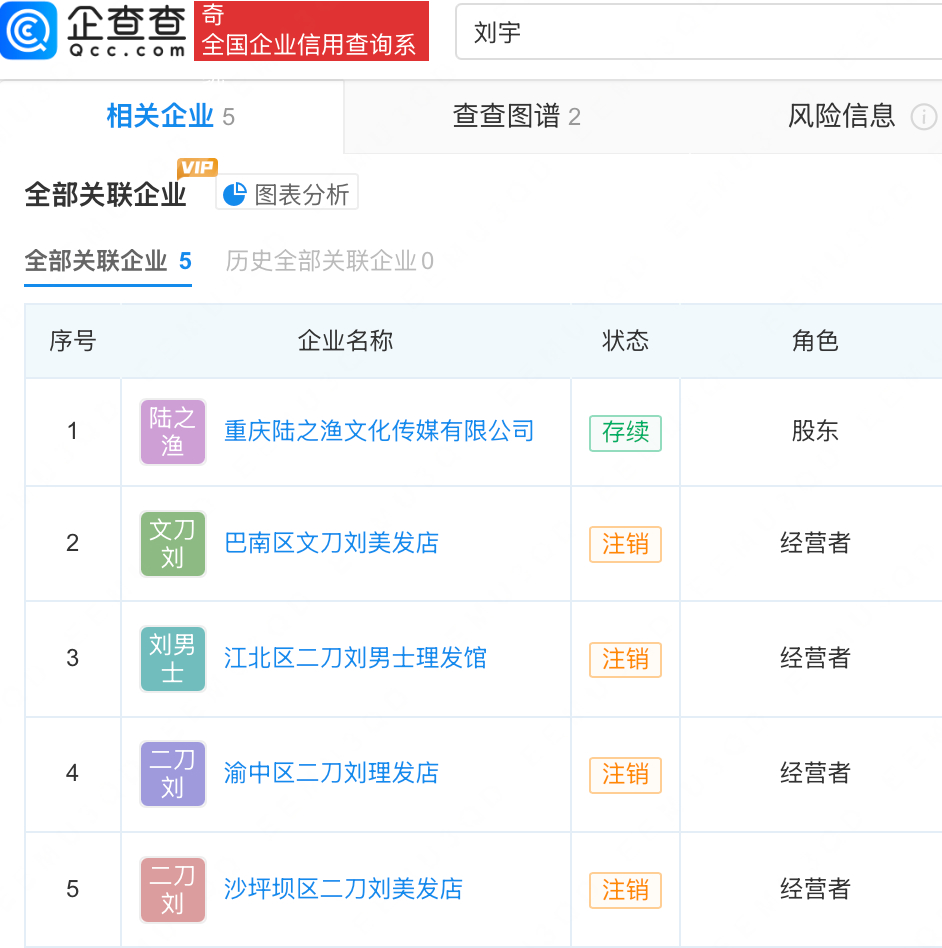Click the 陆之渔 company logo thumbnail

click(173, 432)
